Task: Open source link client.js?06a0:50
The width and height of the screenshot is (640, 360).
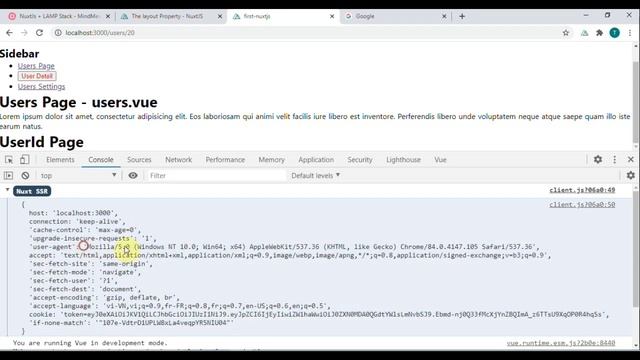Action: [582, 204]
